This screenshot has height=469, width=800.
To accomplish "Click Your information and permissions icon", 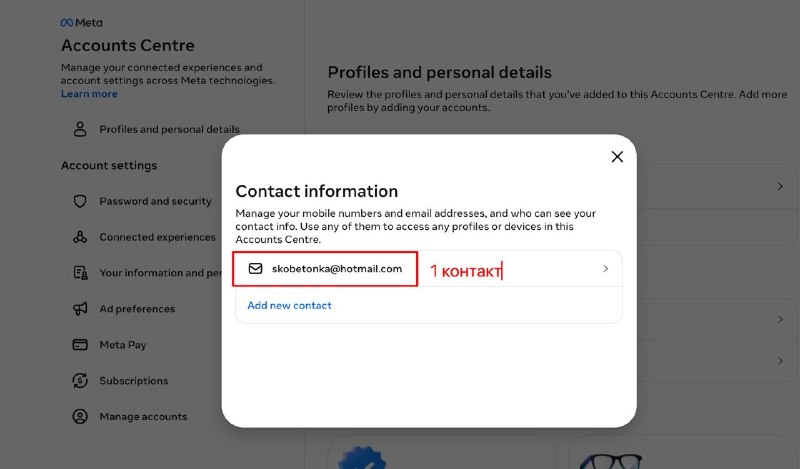I will point(80,273).
